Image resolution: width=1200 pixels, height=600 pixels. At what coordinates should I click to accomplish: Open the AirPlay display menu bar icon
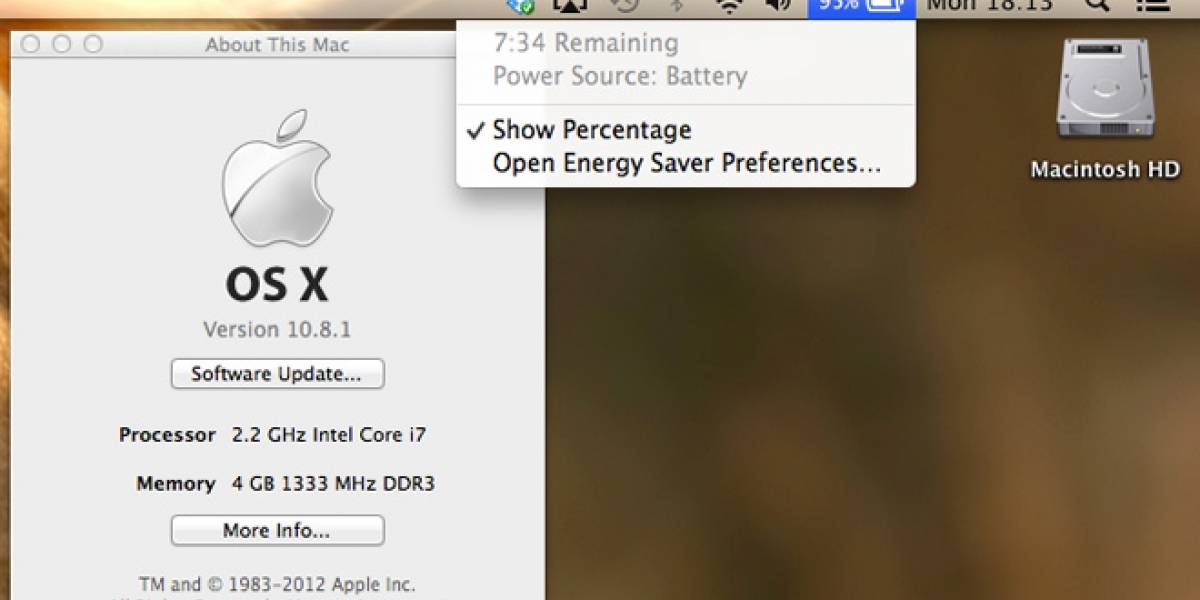tap(570, 6)
